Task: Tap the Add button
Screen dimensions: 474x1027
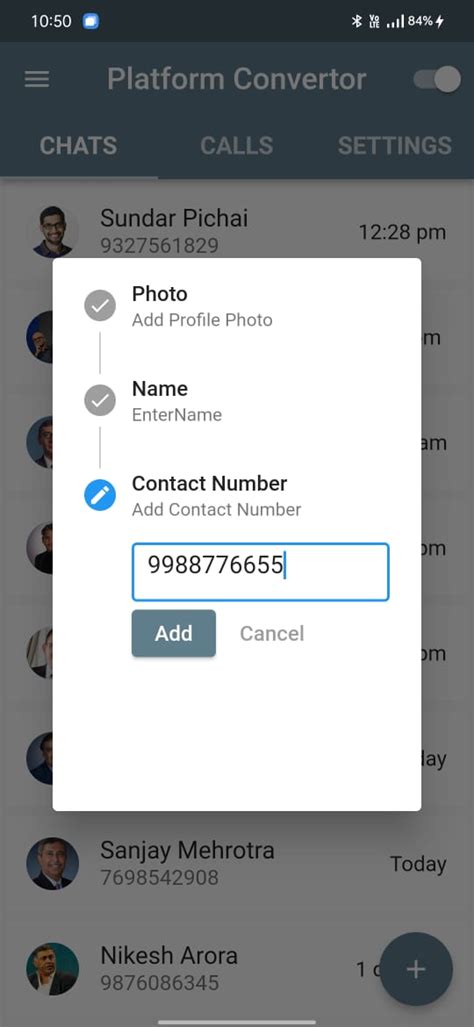Action: click(x=173, y=633)
